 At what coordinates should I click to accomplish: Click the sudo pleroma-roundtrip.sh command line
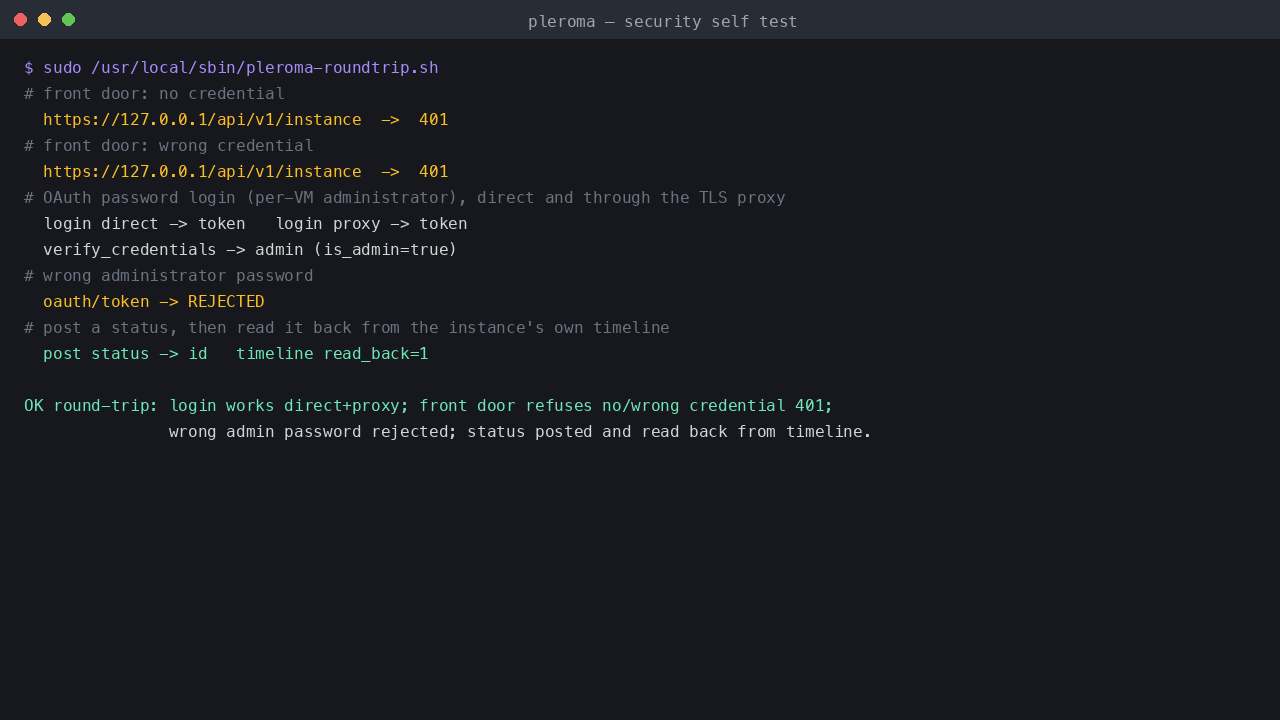pyautogui.click(x=231, y=68)
